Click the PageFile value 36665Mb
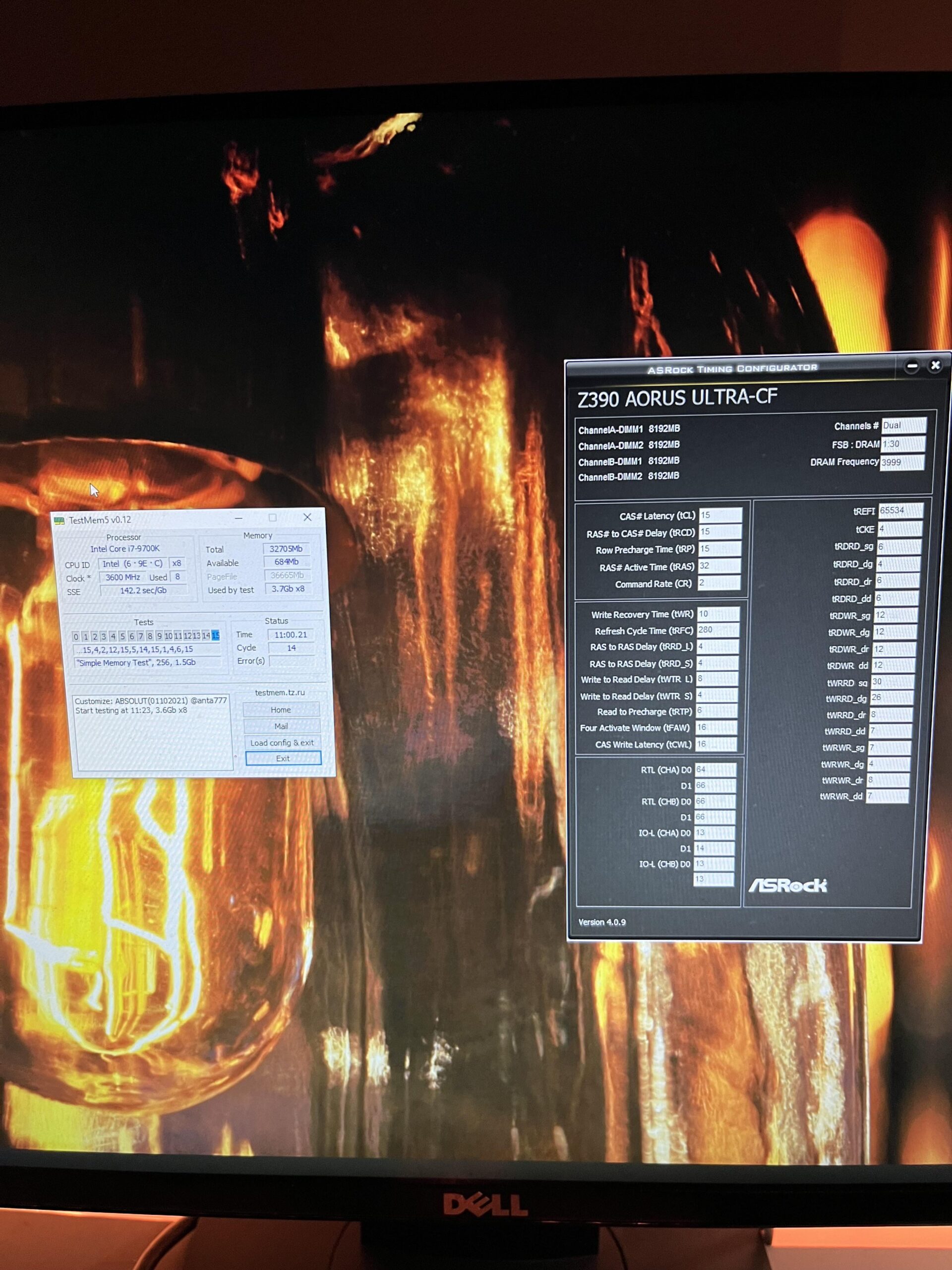952x1270 pixels. [288, 575]
